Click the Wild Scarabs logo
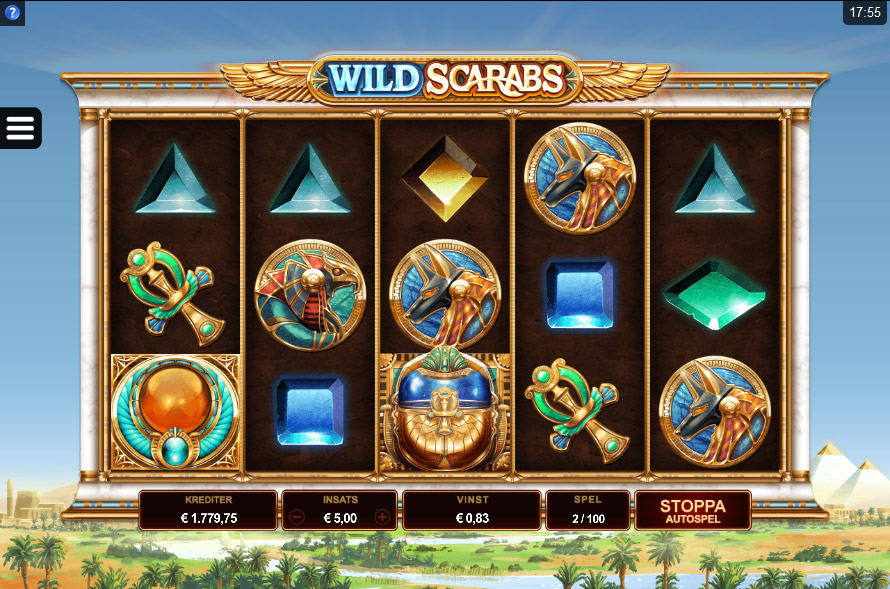Image resolution: width=890 pixels, height=589 pixels. (x=446, y=79)
